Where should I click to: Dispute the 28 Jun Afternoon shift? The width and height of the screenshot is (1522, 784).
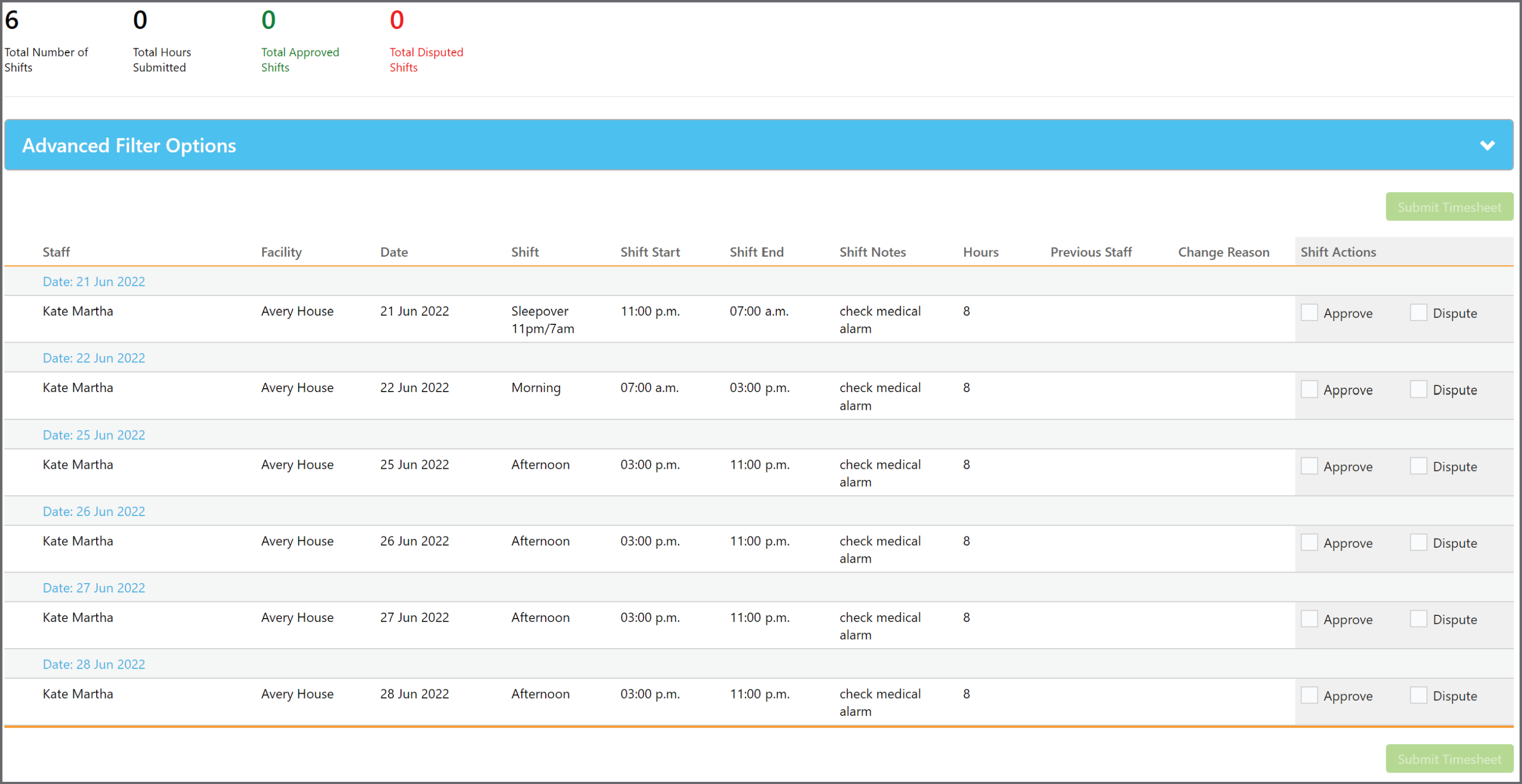click(1419, 695)
